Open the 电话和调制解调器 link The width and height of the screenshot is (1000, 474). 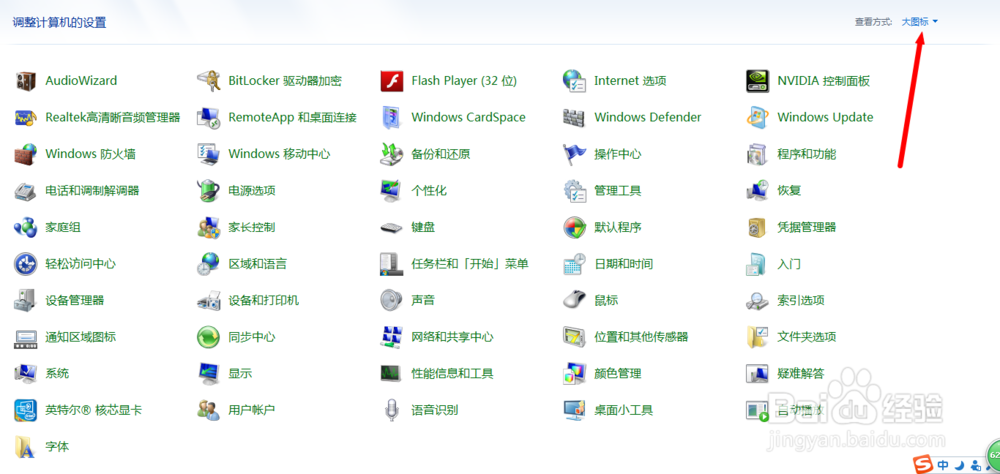[92, 190]
